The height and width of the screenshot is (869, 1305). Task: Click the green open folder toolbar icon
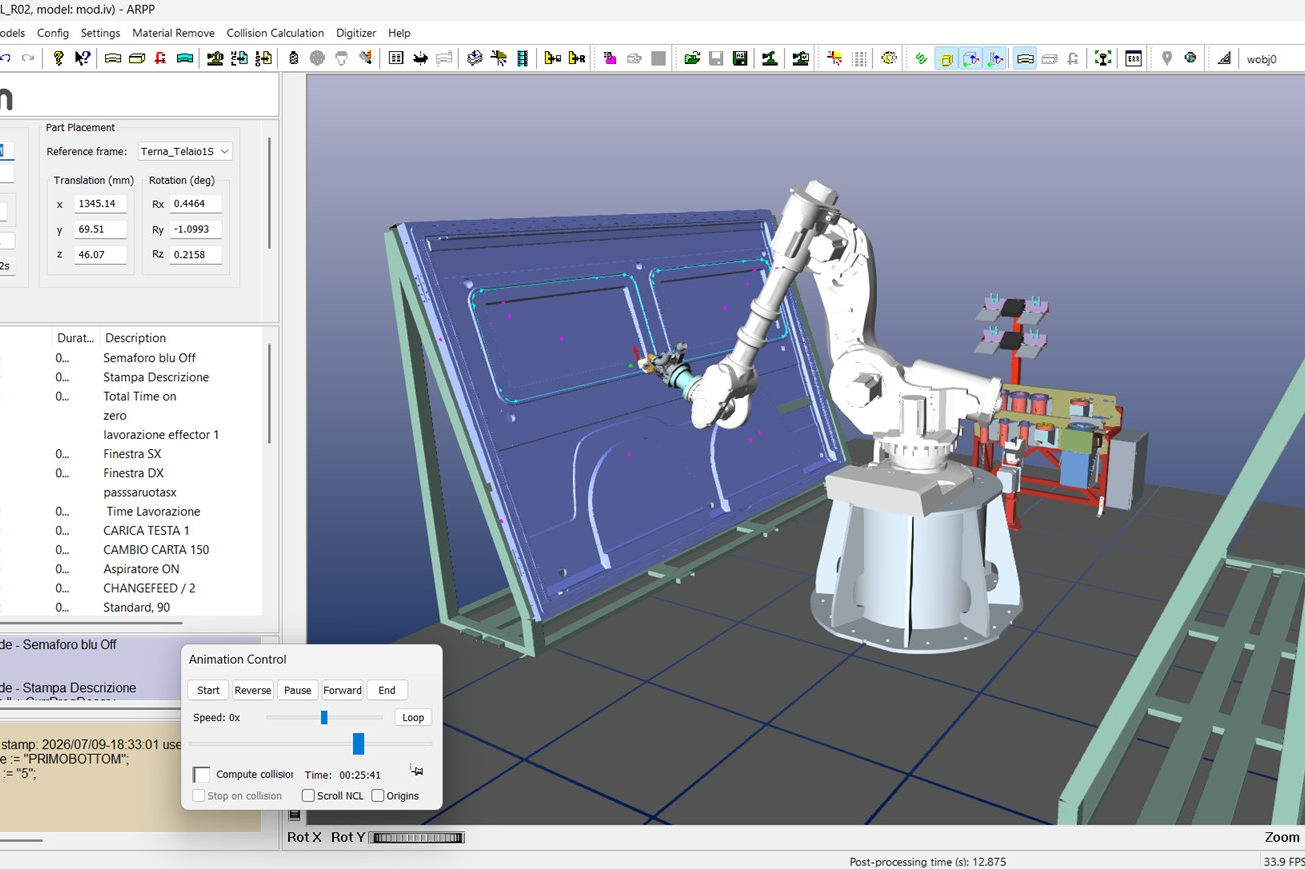click(692, 59)
